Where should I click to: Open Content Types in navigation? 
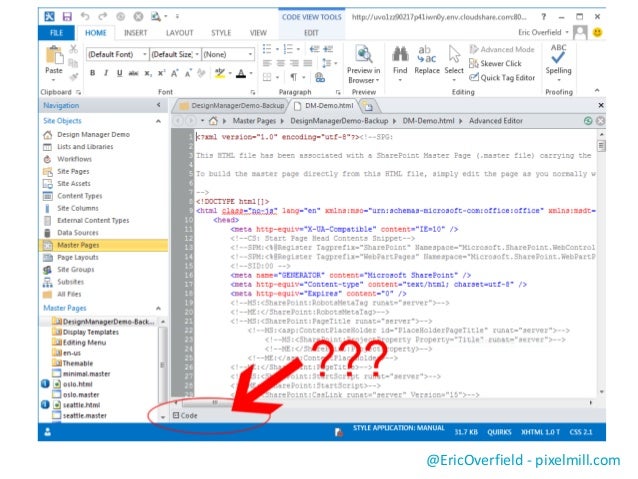pos(80,196)
